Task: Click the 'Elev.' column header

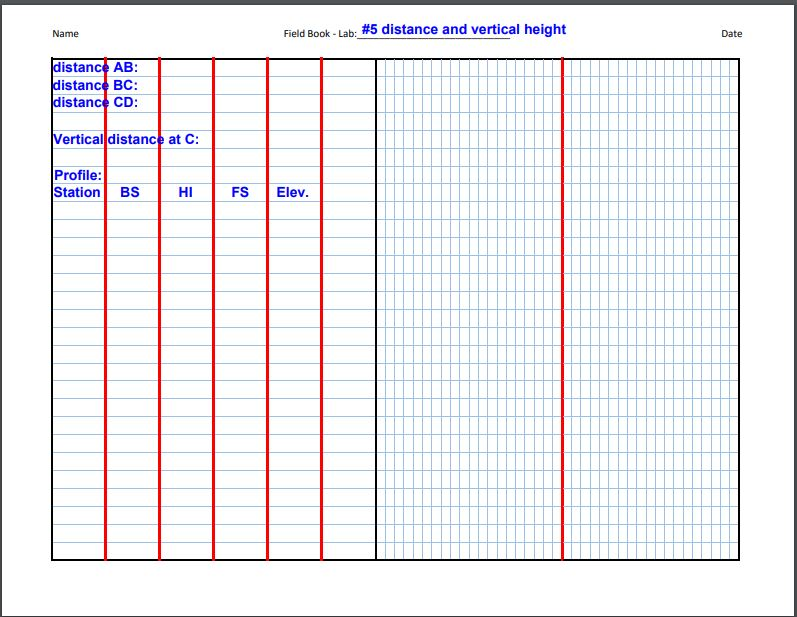Action: pyautogui.click(x=292, y=193)
